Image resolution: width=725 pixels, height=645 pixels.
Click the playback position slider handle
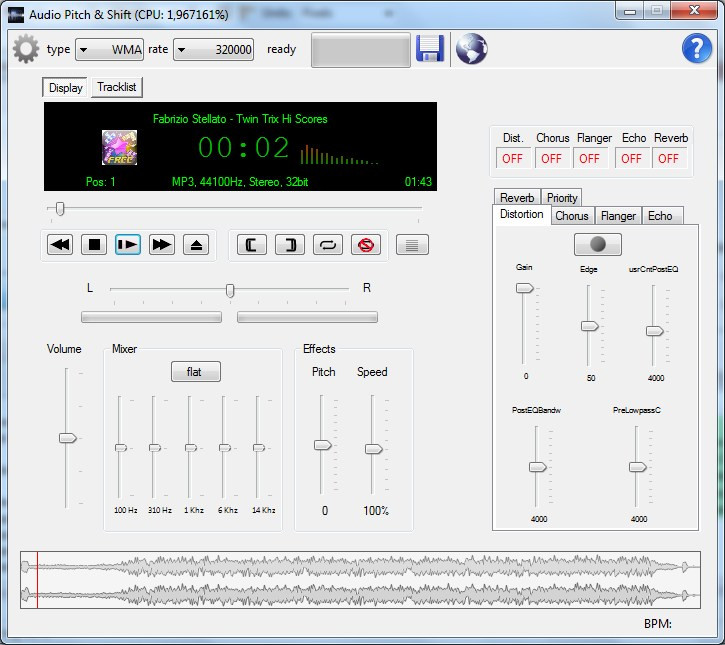60,209
